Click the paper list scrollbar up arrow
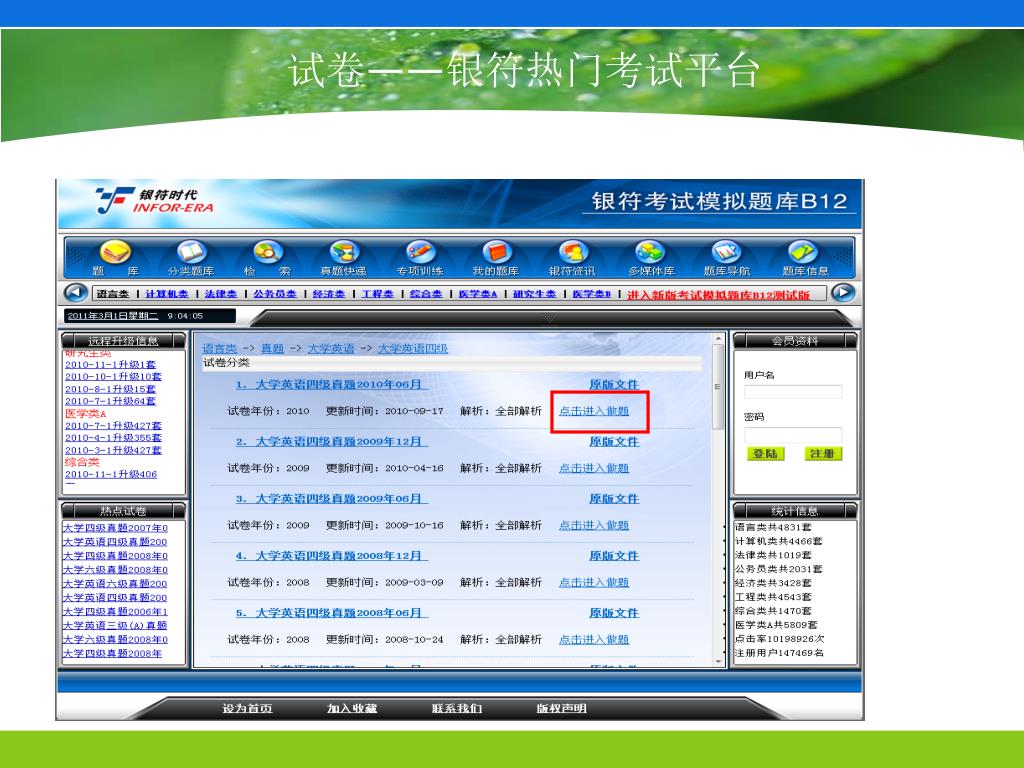 click(x=718, y=339)
